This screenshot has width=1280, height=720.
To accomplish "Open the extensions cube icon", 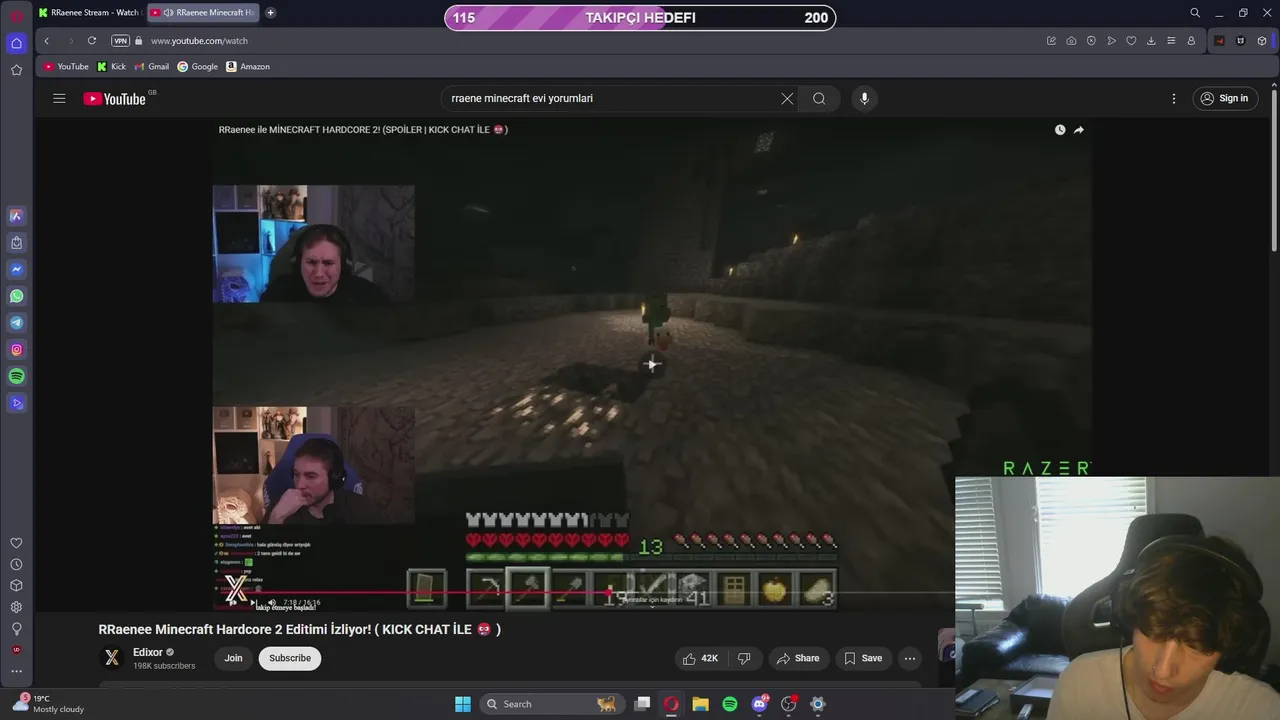I will tap(1262, 41).
